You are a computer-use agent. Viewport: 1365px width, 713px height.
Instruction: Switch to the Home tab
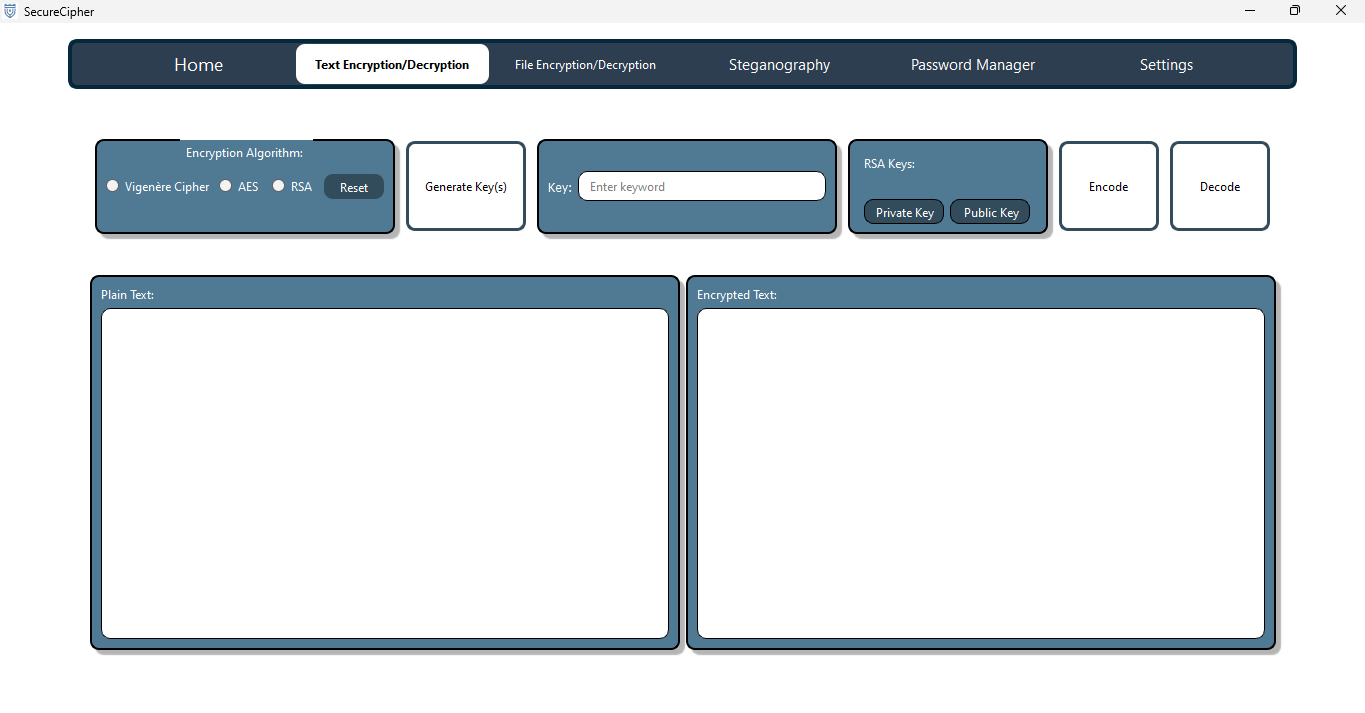(x=197, y=64)
